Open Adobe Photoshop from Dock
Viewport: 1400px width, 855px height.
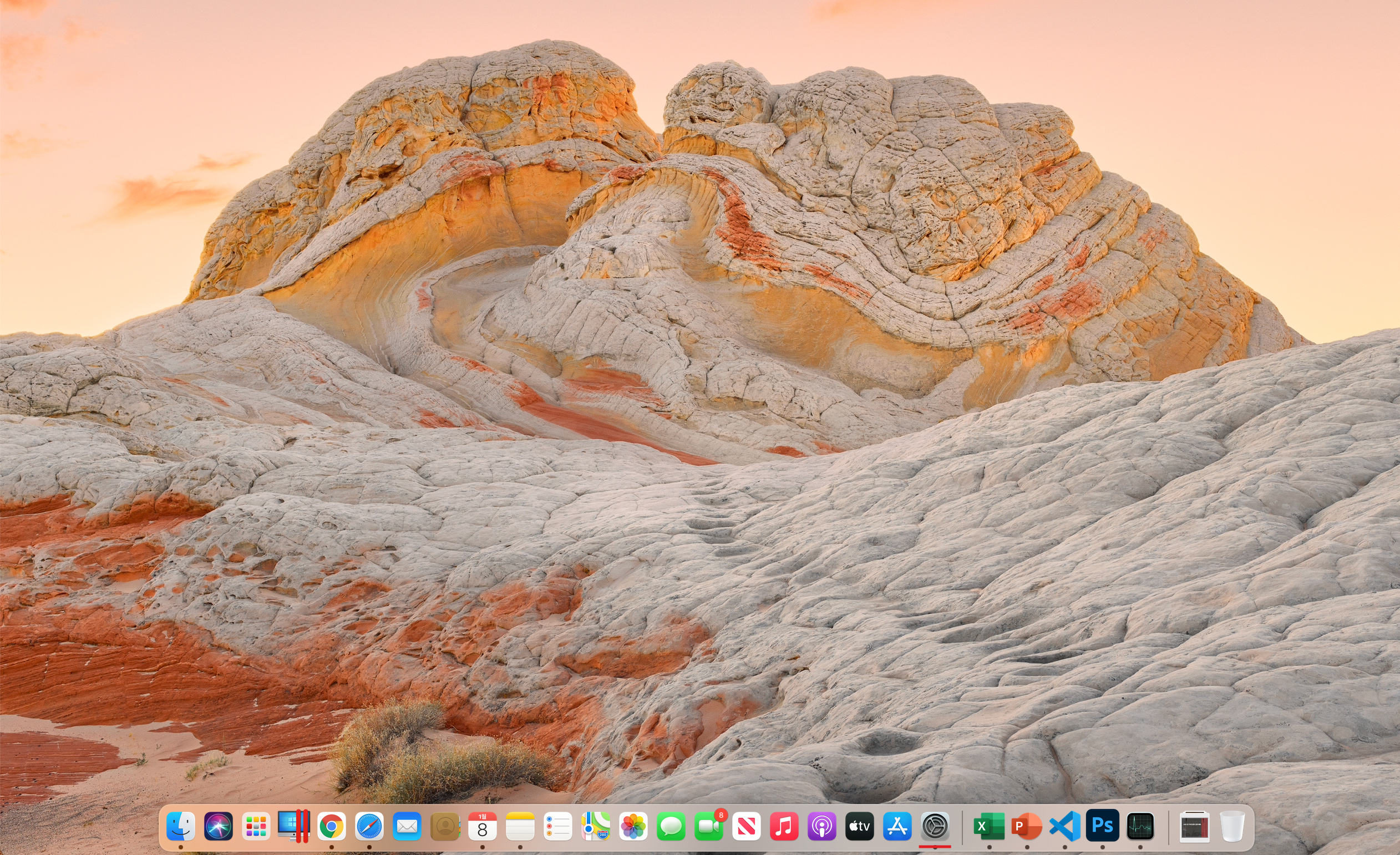click(1102, 826)
